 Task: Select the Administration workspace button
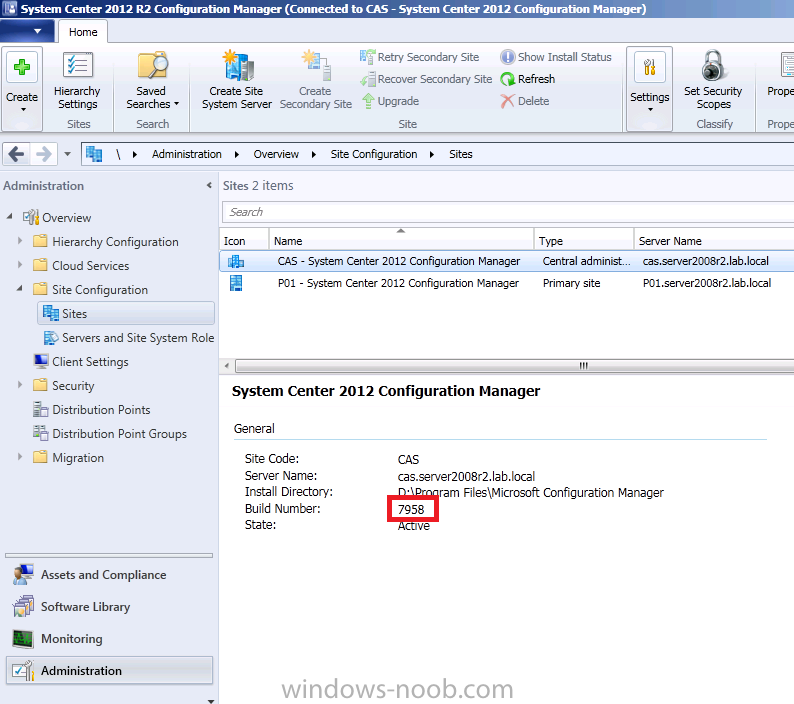click(x=109, y=671)
